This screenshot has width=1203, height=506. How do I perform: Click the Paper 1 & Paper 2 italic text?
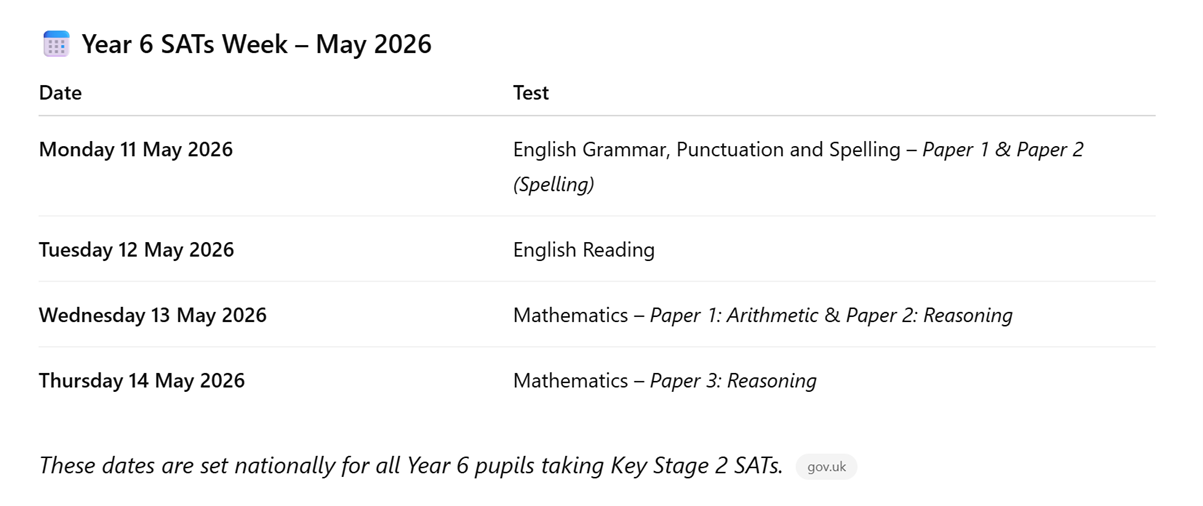point(1002,150)
